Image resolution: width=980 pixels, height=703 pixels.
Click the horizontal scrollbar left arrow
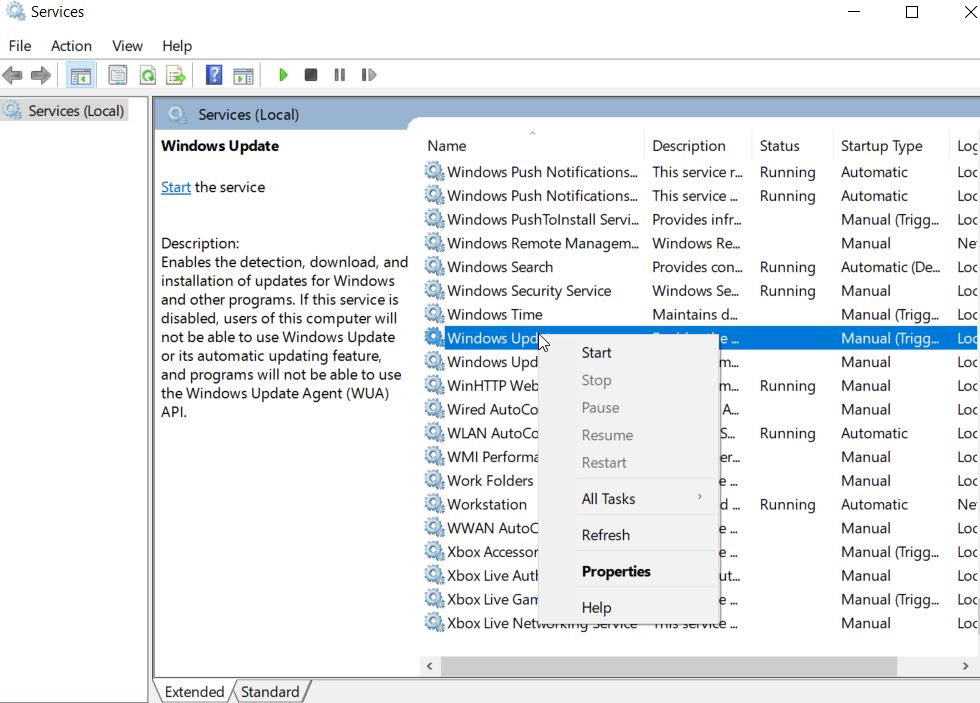tap(429, 666)
